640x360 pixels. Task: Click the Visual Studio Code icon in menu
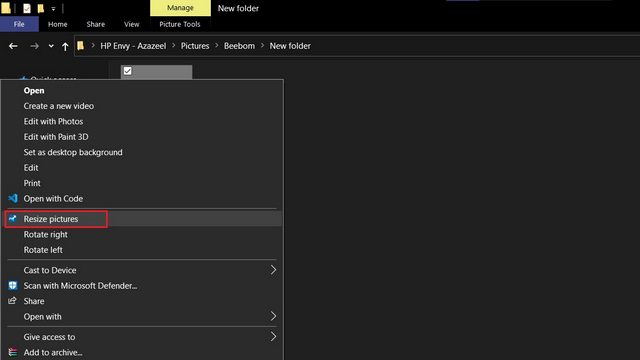13,198
